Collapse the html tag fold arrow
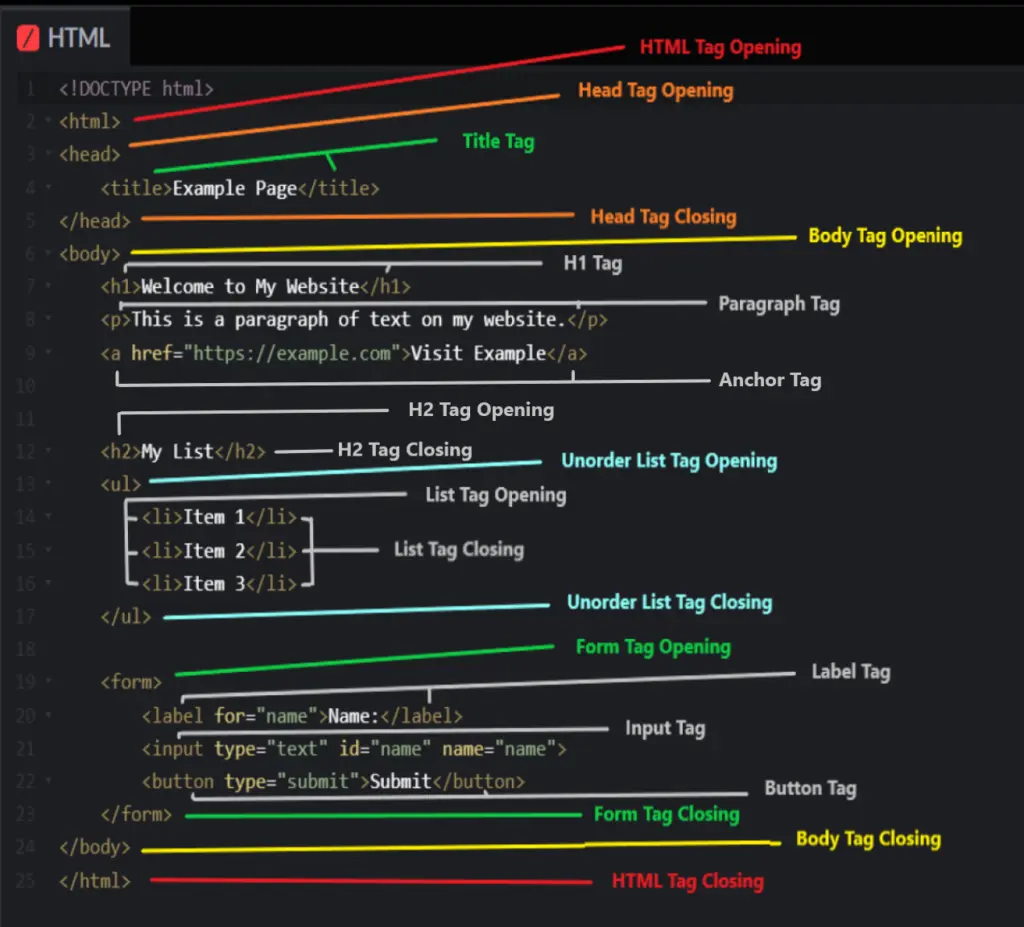1024x927 pixels. tap(47, 122)
